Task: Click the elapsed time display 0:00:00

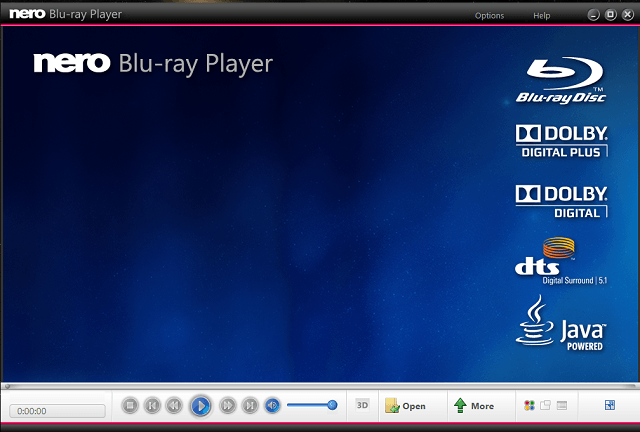Action: point(57,411)
